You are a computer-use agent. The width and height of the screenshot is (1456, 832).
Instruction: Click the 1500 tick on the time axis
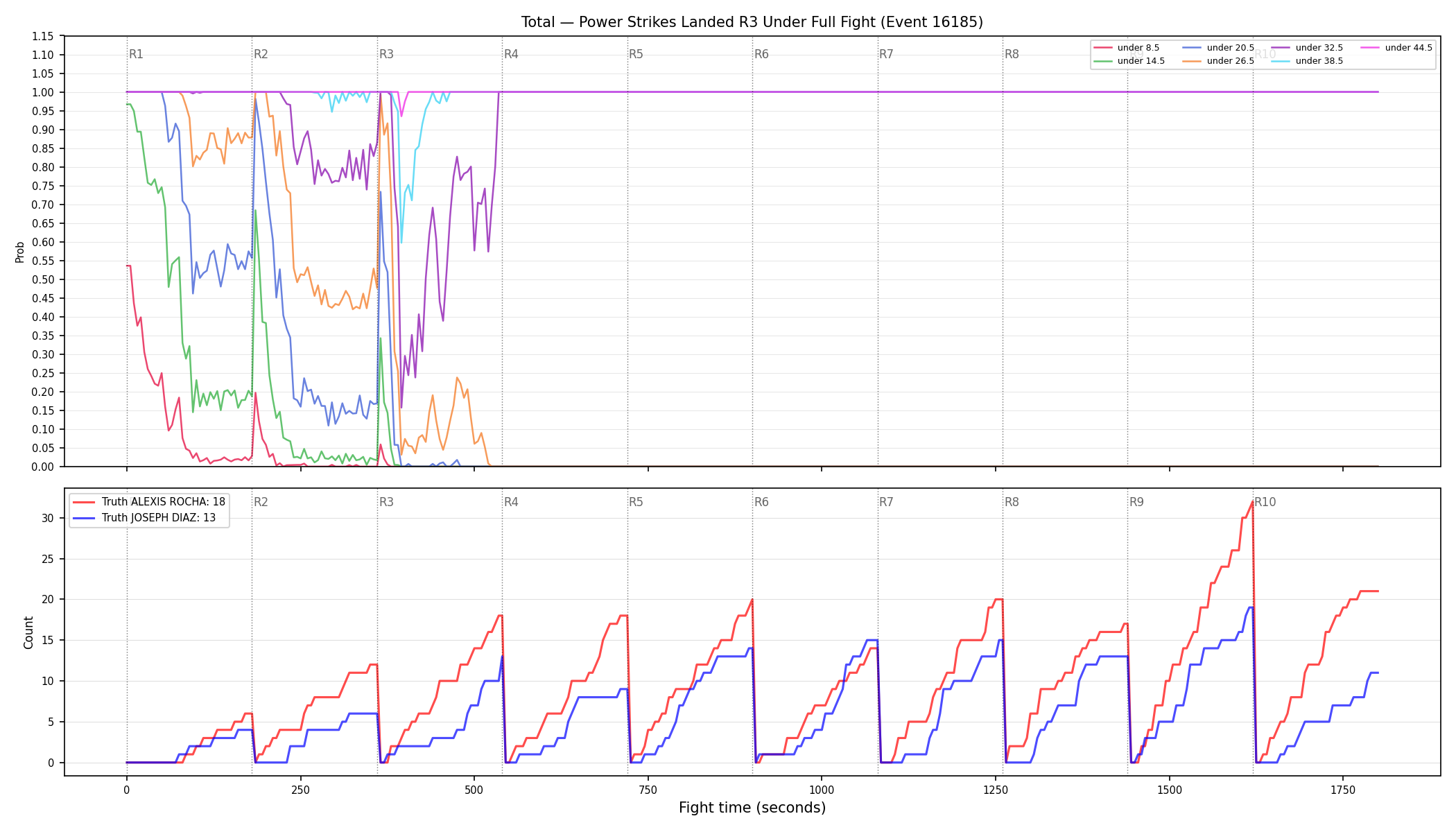(x=1170, y=790)
